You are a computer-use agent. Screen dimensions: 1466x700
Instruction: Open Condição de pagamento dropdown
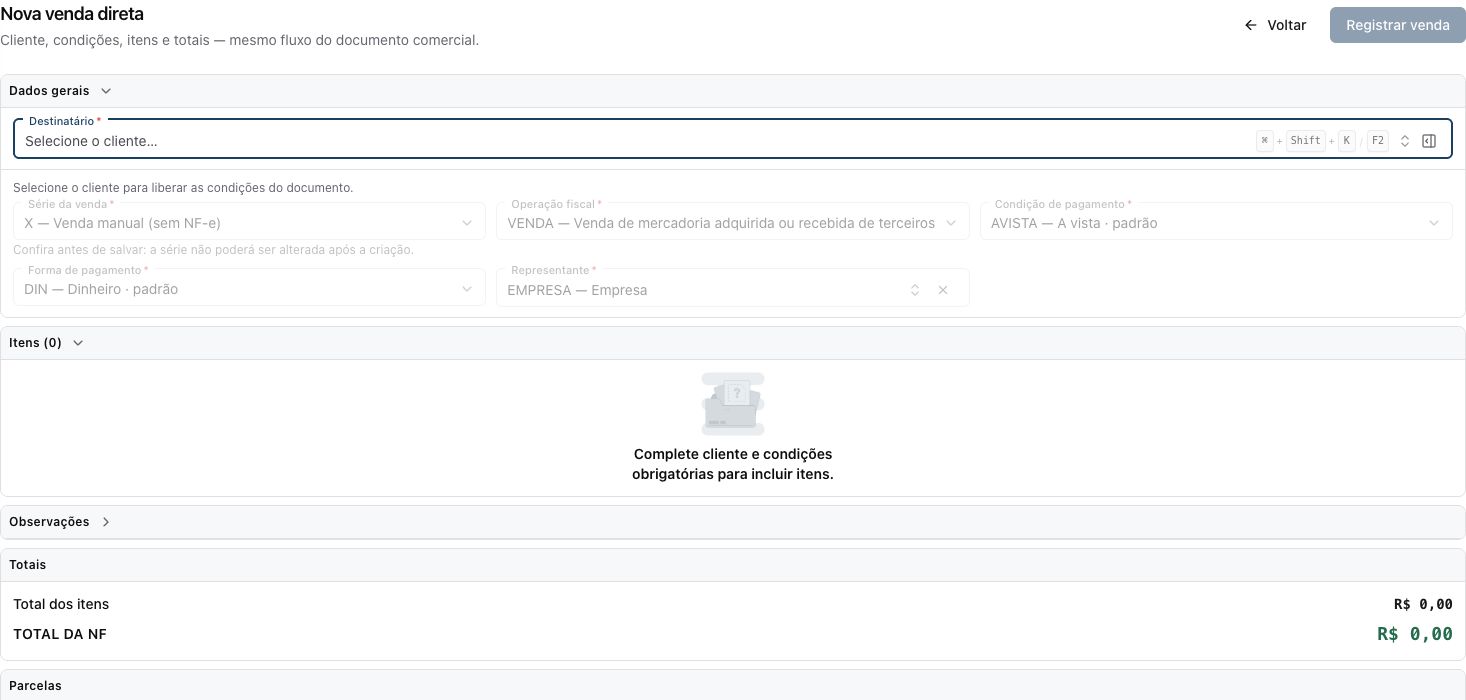(x=1216, y=221)
